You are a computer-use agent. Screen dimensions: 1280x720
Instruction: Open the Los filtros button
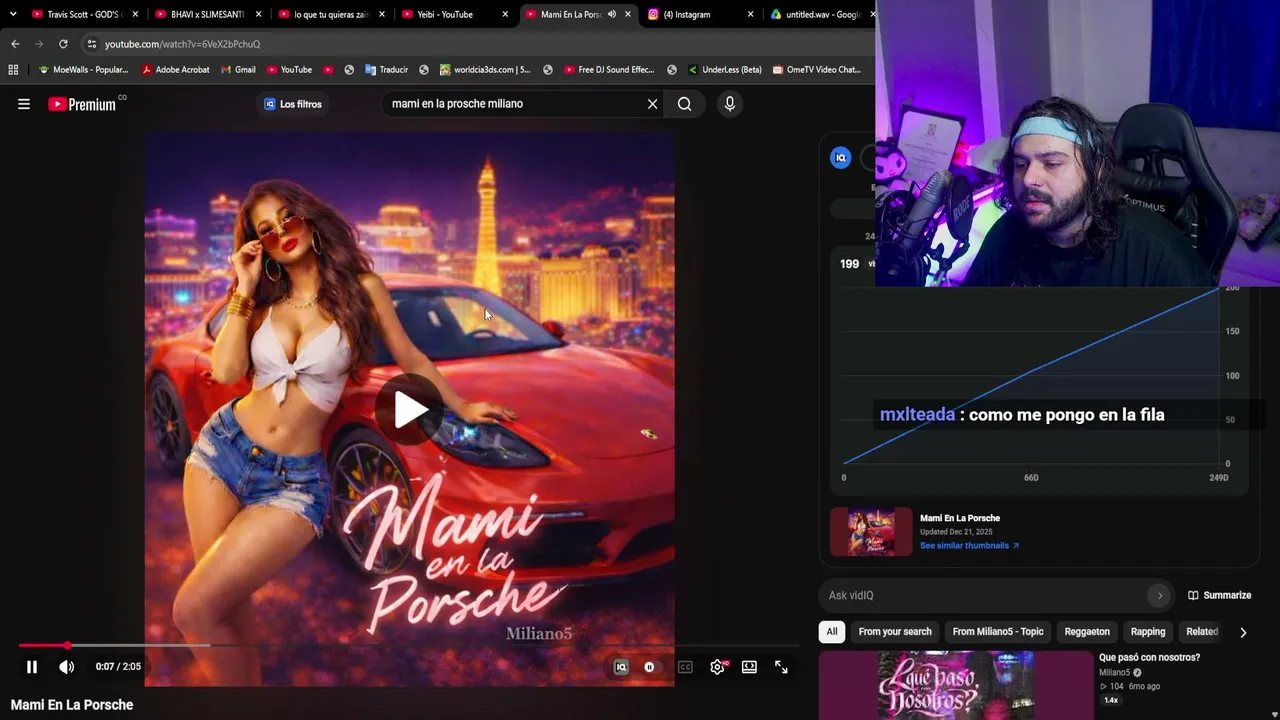pos(292,104)
